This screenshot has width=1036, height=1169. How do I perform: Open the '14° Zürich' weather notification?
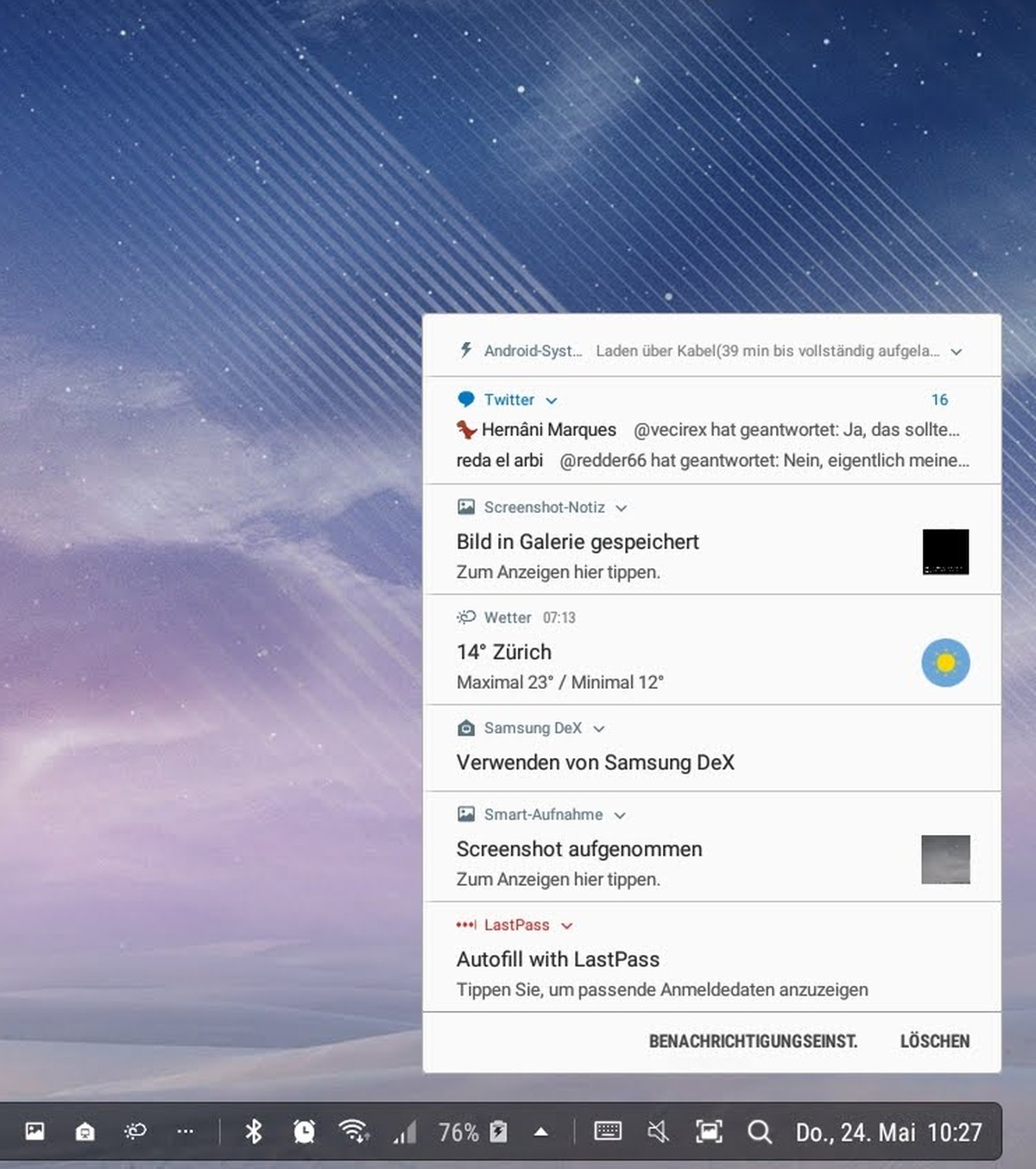(504, 652)
